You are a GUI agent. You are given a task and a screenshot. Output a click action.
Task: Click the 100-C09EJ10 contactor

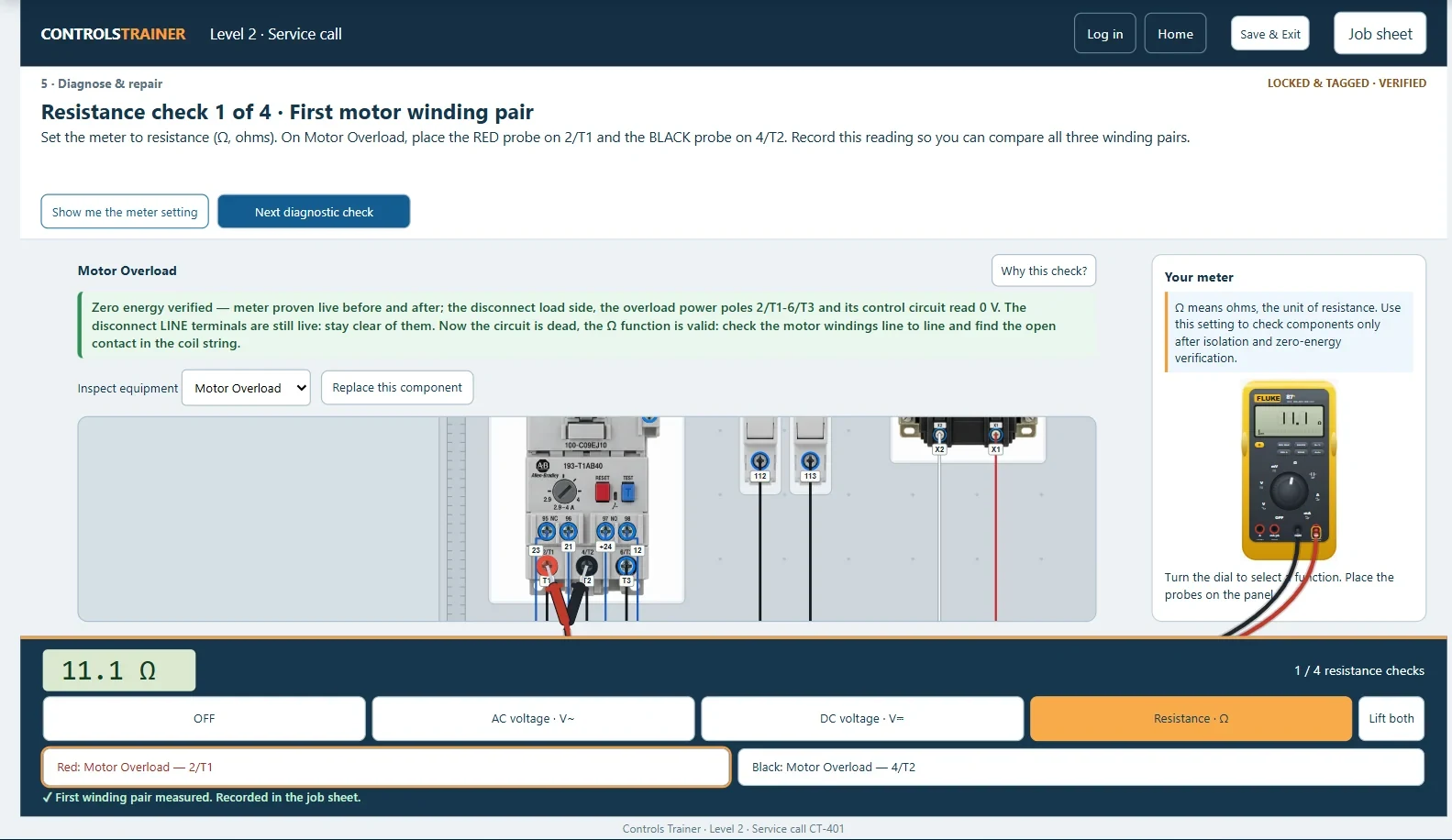click(x=585, y=434)
